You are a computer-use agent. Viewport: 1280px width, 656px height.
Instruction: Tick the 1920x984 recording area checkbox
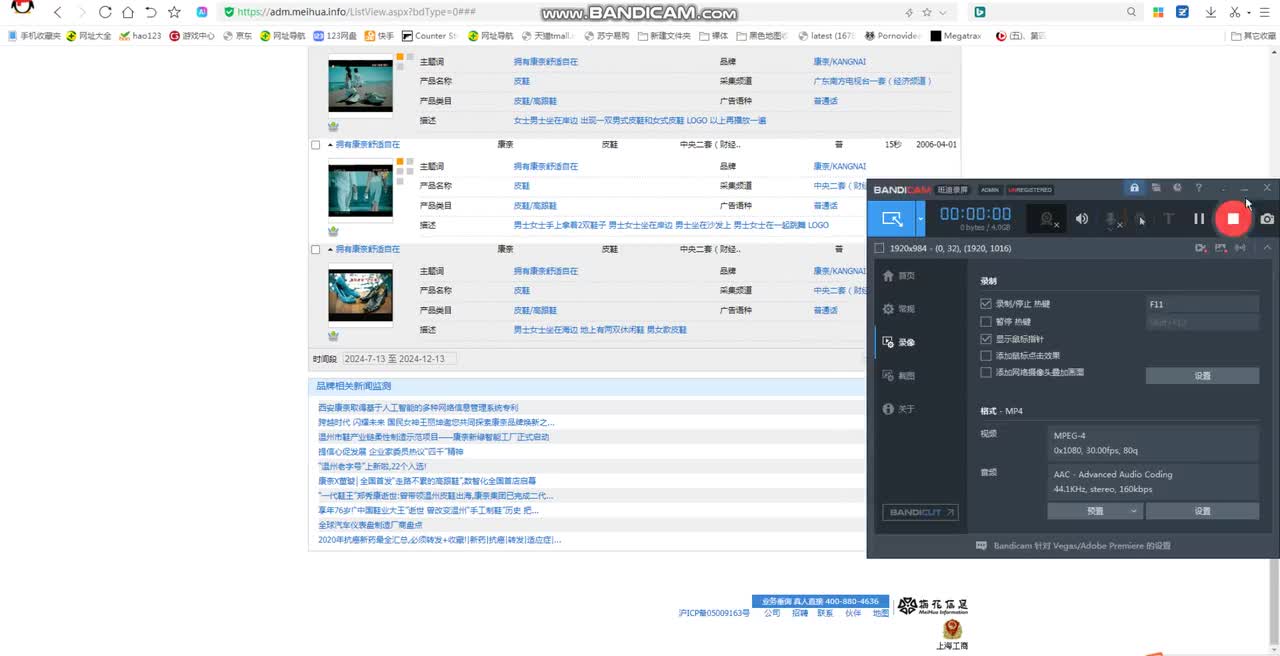pyautogui.click(x=879, y=248)
